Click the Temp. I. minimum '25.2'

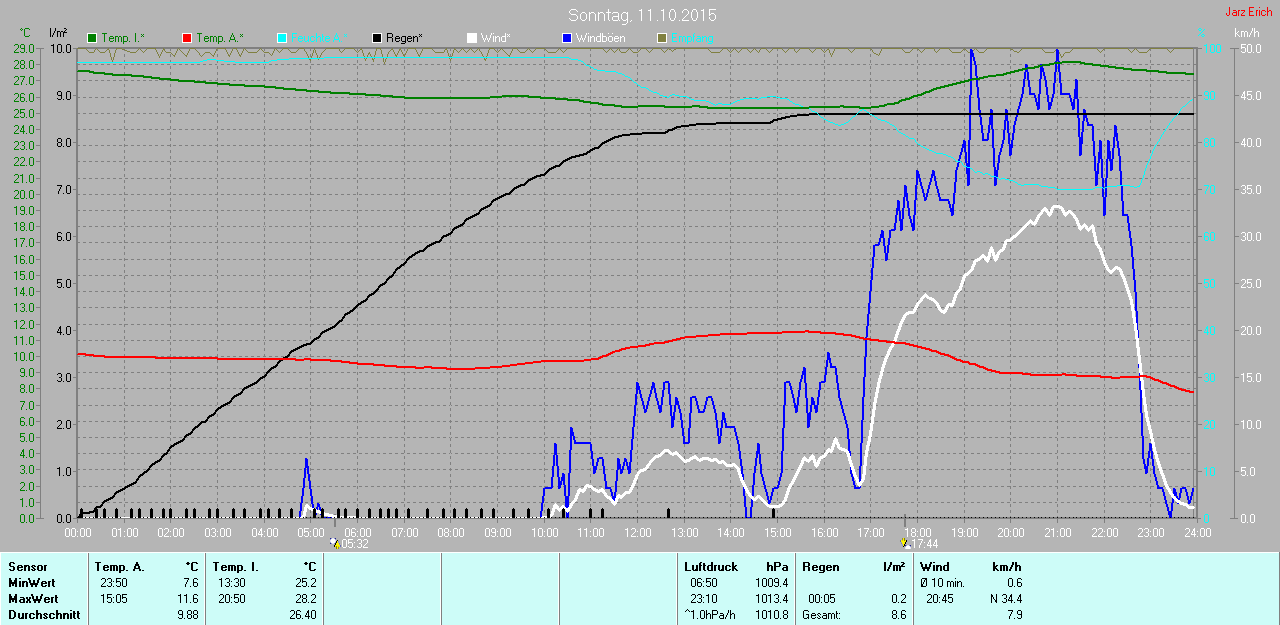pyautogui.click(x=305, y=583)
